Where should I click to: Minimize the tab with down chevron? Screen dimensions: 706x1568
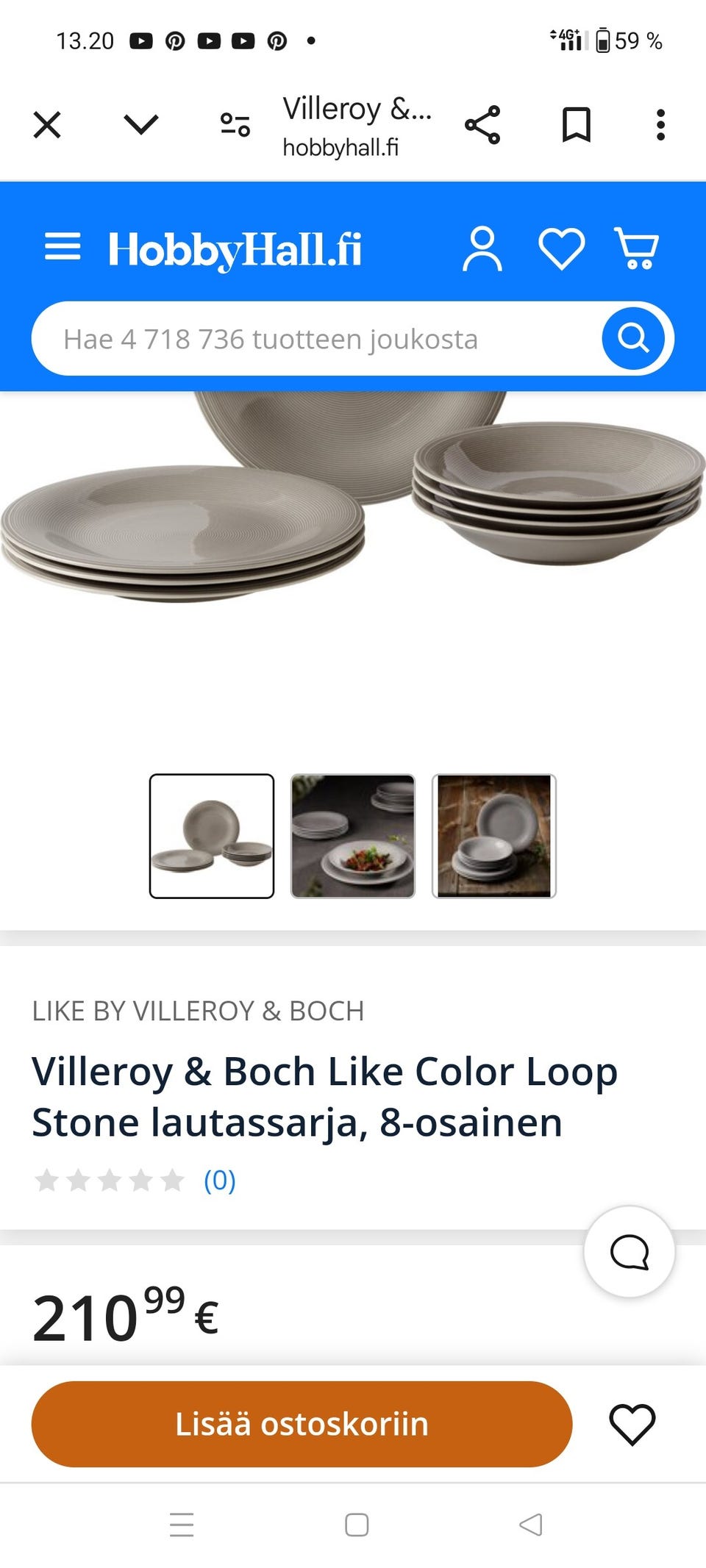coord(141,125)
